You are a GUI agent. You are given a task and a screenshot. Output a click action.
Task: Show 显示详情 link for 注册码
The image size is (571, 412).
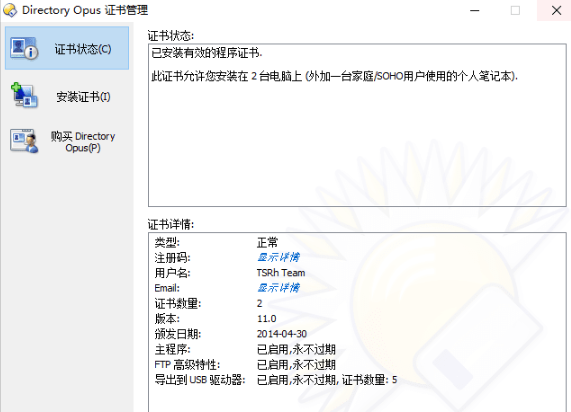[x=278, y=258]
